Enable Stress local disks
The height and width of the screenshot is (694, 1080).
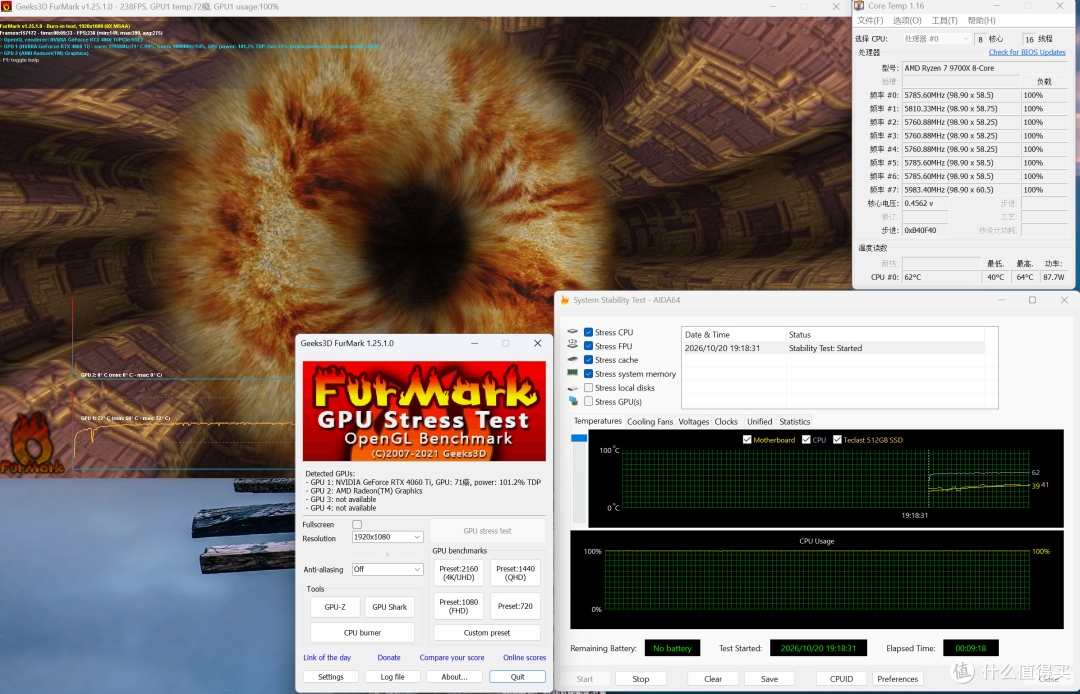[x=588, y=388]
